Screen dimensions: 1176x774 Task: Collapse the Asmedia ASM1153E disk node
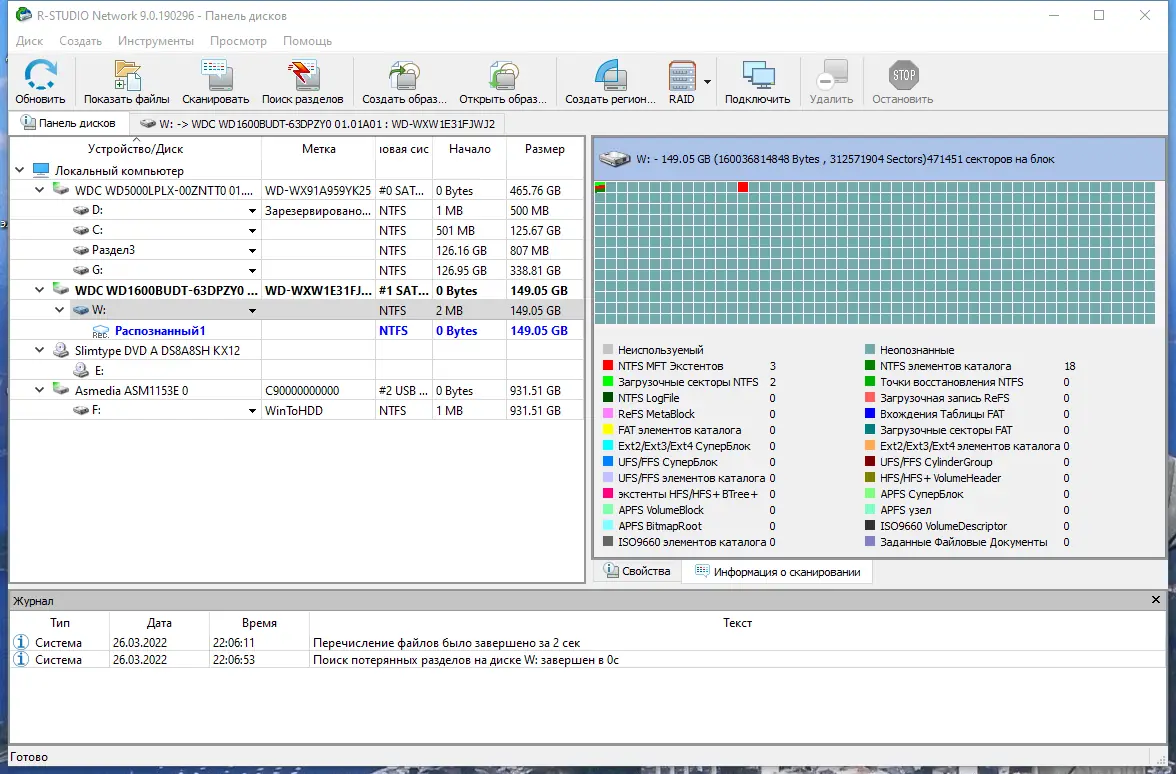click(40, 390)
